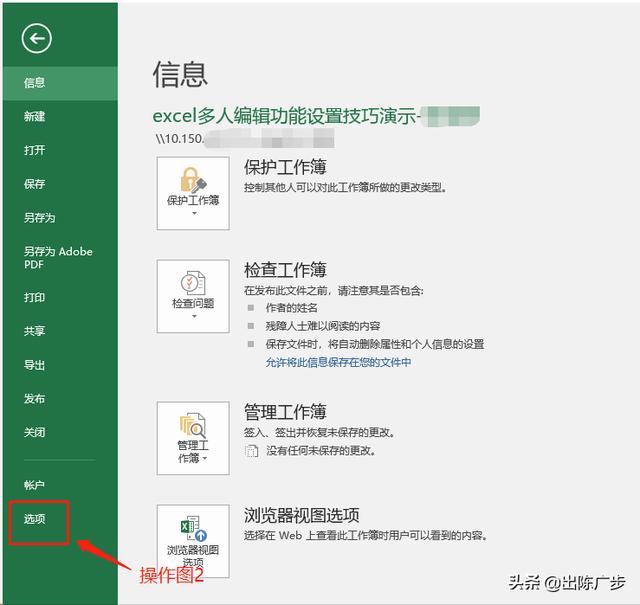Click 发布 in the sidebar
Viewport: 640px width, 605px height.
(34, 398)
